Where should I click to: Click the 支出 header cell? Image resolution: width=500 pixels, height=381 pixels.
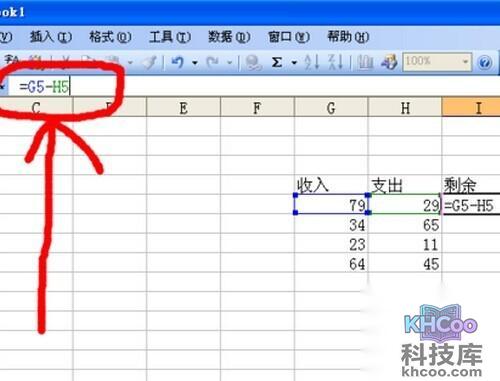(405, 185)
